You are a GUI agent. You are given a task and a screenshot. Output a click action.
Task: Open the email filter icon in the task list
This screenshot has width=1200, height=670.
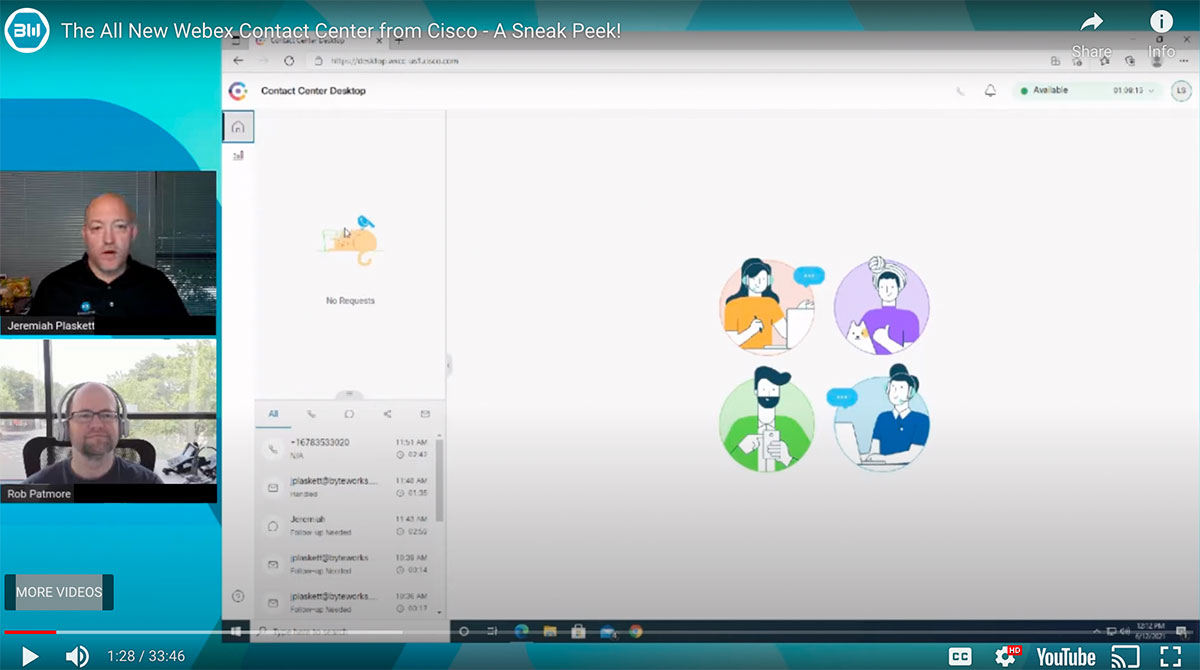[x=425, y=413]
